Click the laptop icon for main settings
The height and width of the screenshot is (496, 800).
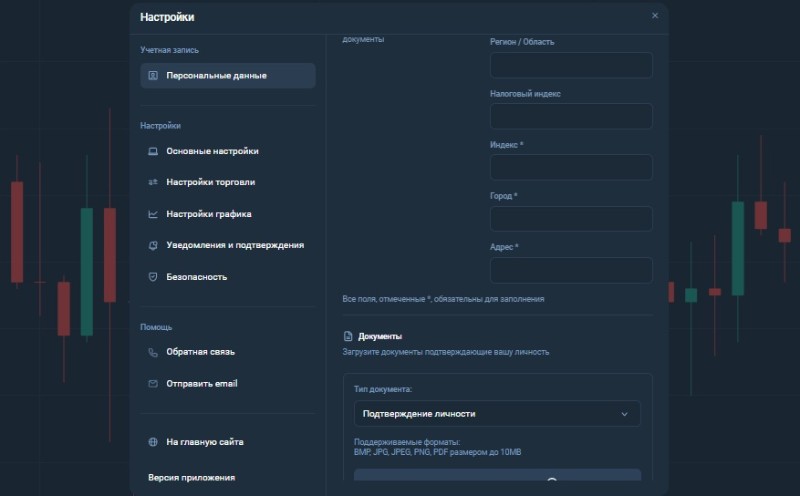click(153, 151)
